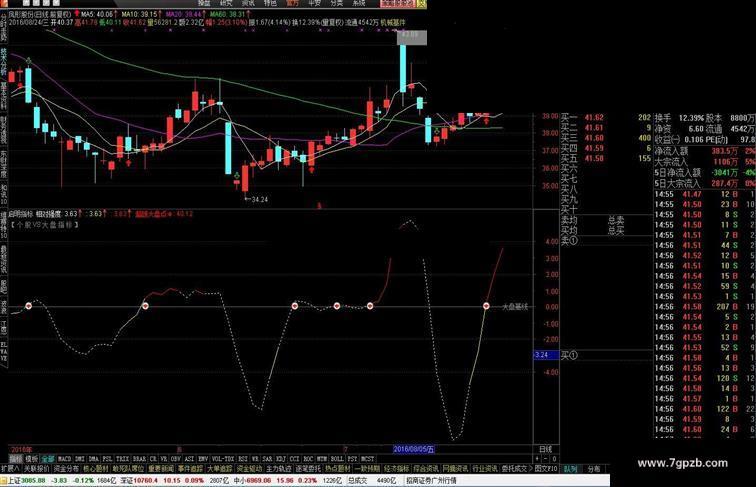Click the 0 reset button under 日线
Screen dimensions: 756x487
pos(554,459)
